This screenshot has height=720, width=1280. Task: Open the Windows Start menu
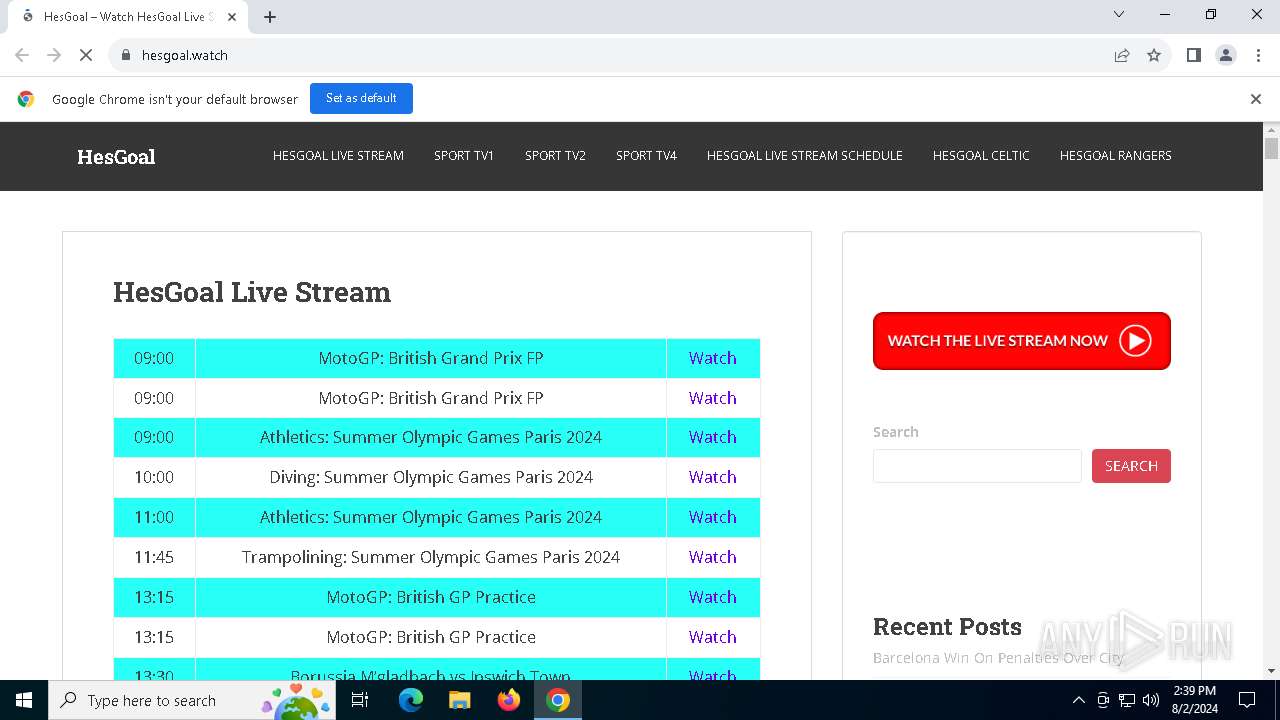(24, 700)
